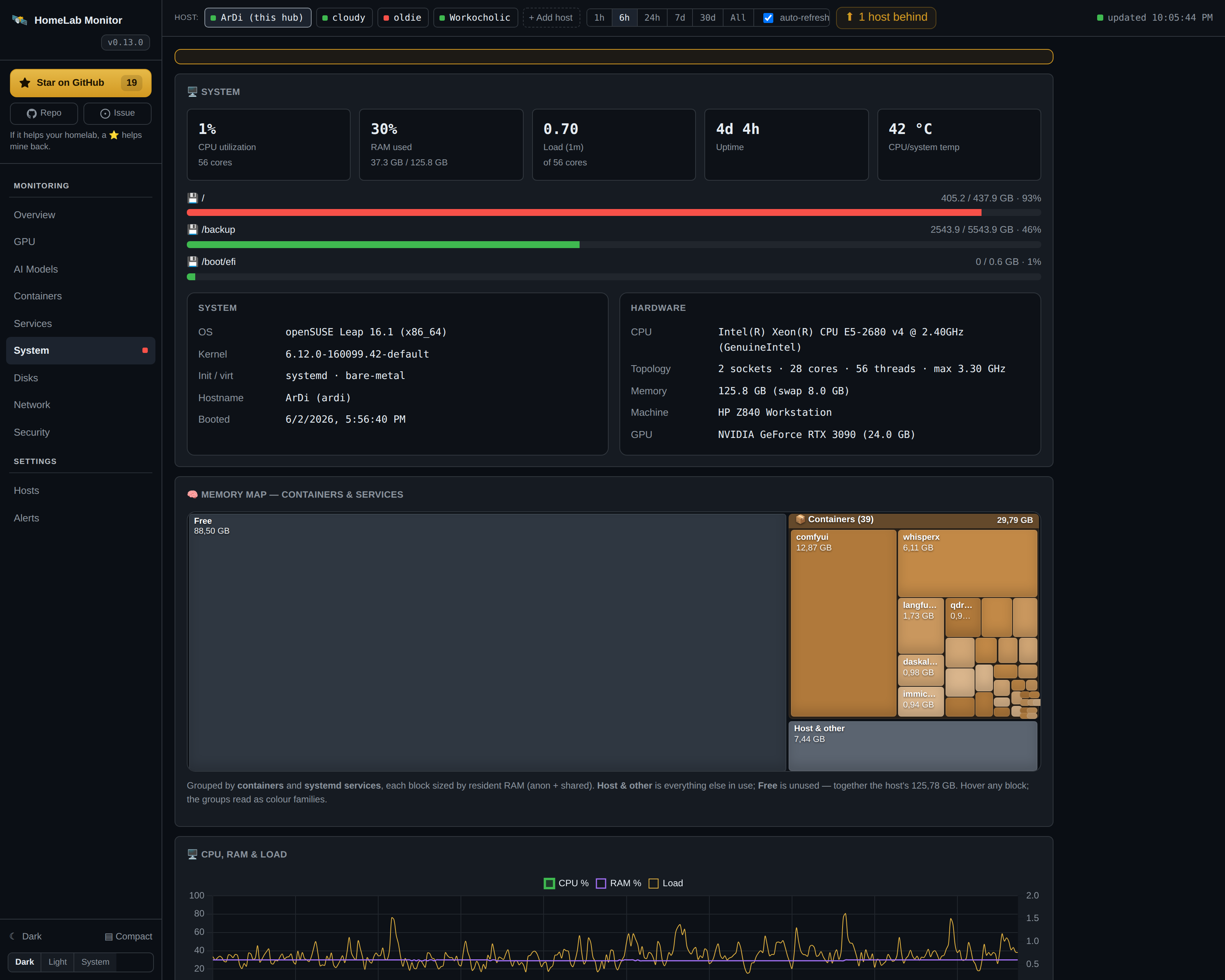Open the GPU monitoring page

click(81, 242)
